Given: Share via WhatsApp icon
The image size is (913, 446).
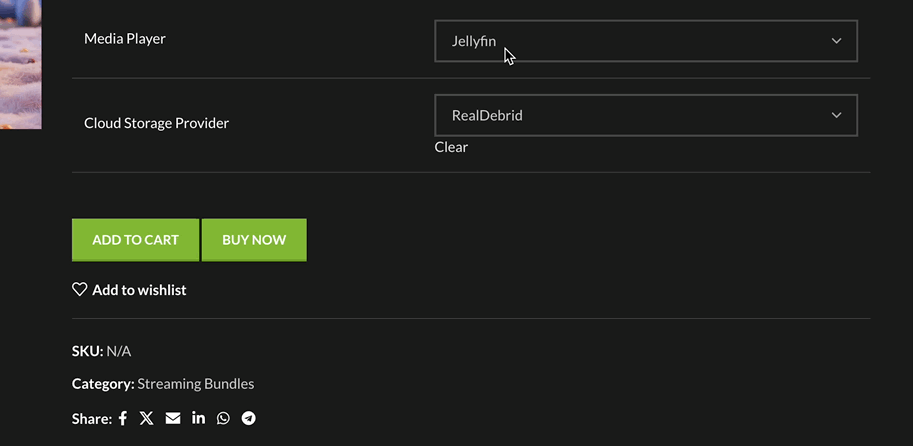Looking at the screenshot, I should coord(223,418).
